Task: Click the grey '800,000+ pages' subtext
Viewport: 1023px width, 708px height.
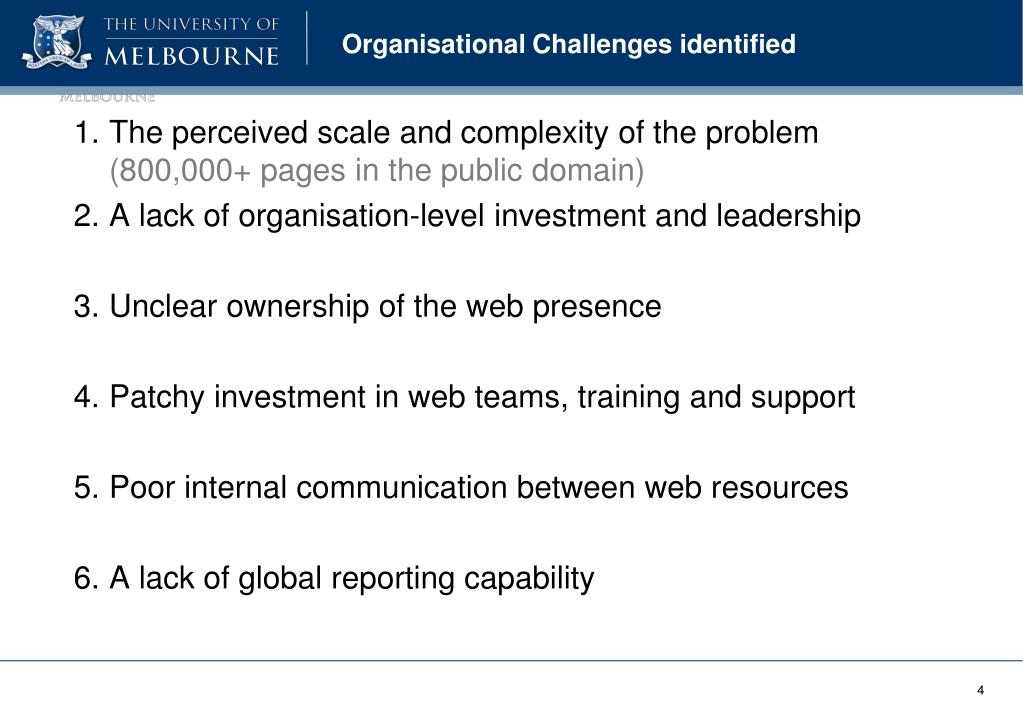Action: 376,171
